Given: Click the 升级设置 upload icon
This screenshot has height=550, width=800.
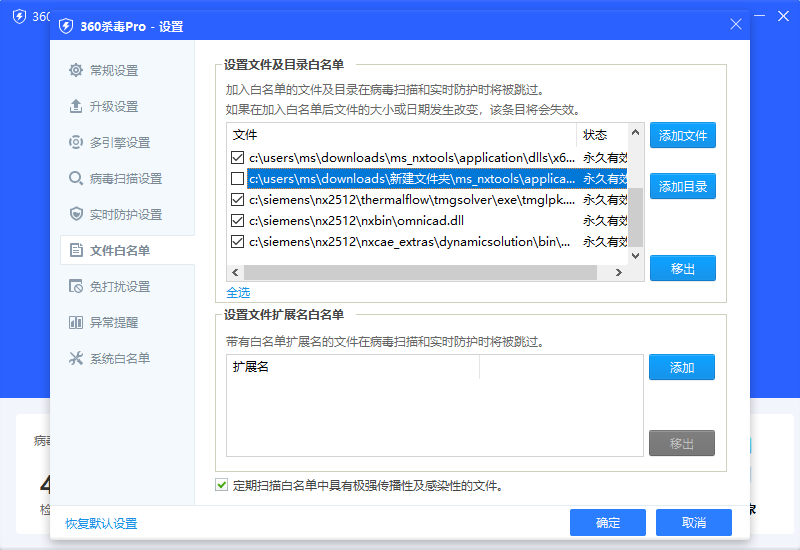Looking at the screenshot, I should coord(76,106).
